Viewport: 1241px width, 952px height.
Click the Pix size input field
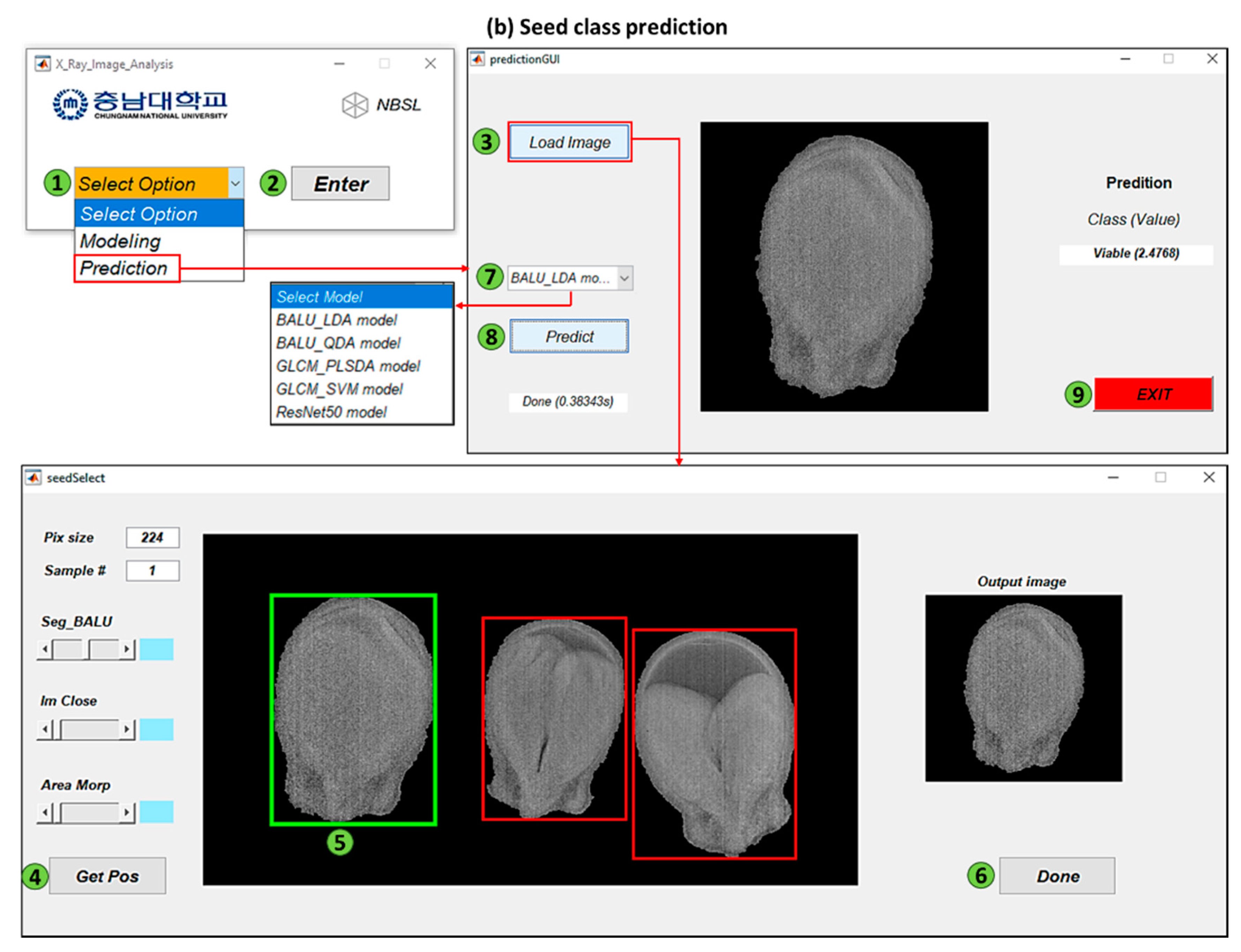[152, 537]
